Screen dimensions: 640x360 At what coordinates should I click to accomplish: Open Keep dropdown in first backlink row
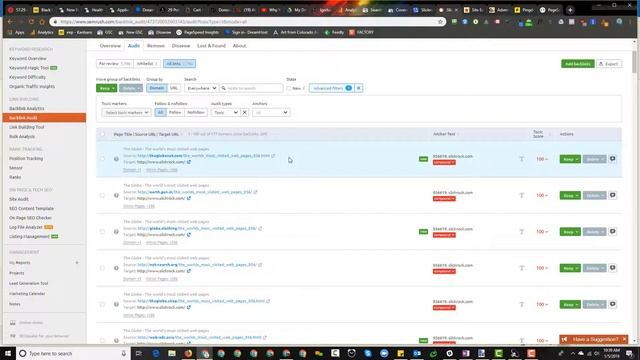(570, 159)
